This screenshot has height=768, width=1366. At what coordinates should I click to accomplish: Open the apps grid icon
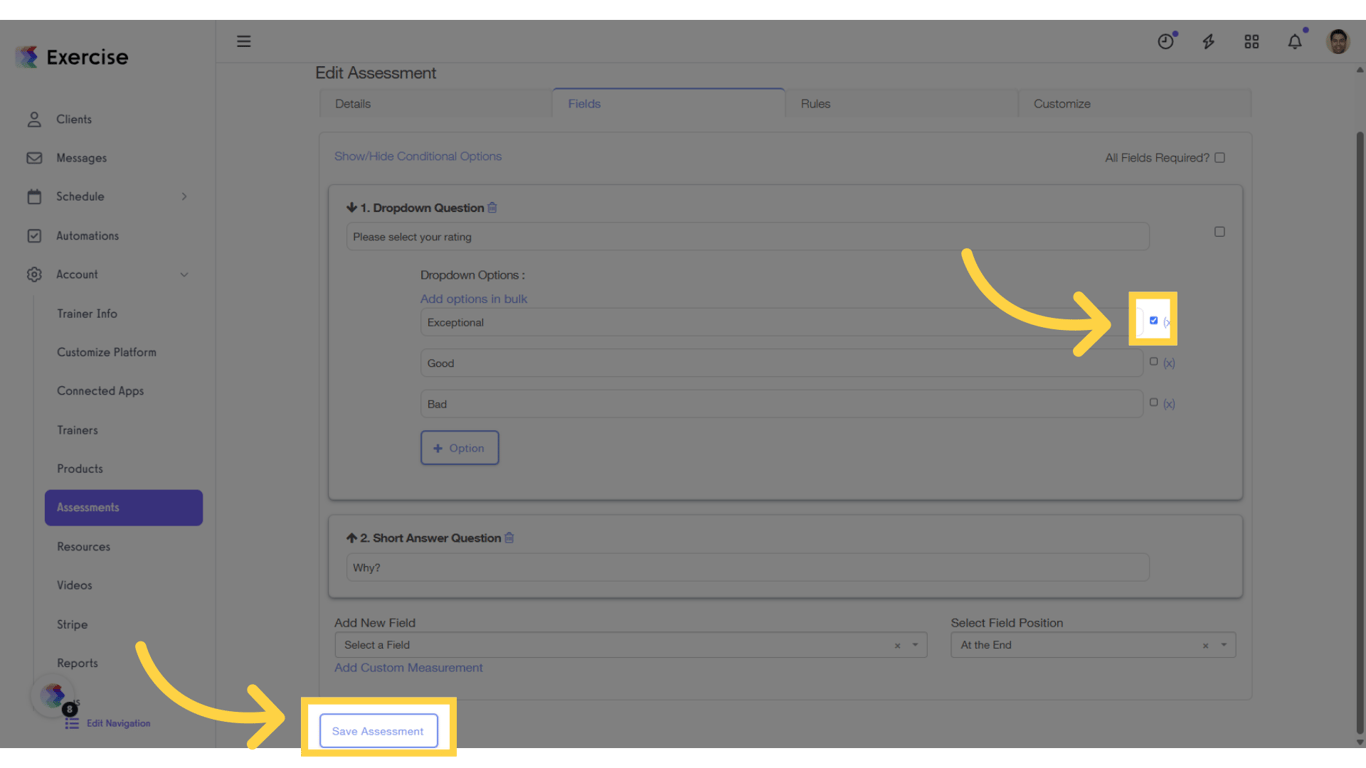(1251, 41)
